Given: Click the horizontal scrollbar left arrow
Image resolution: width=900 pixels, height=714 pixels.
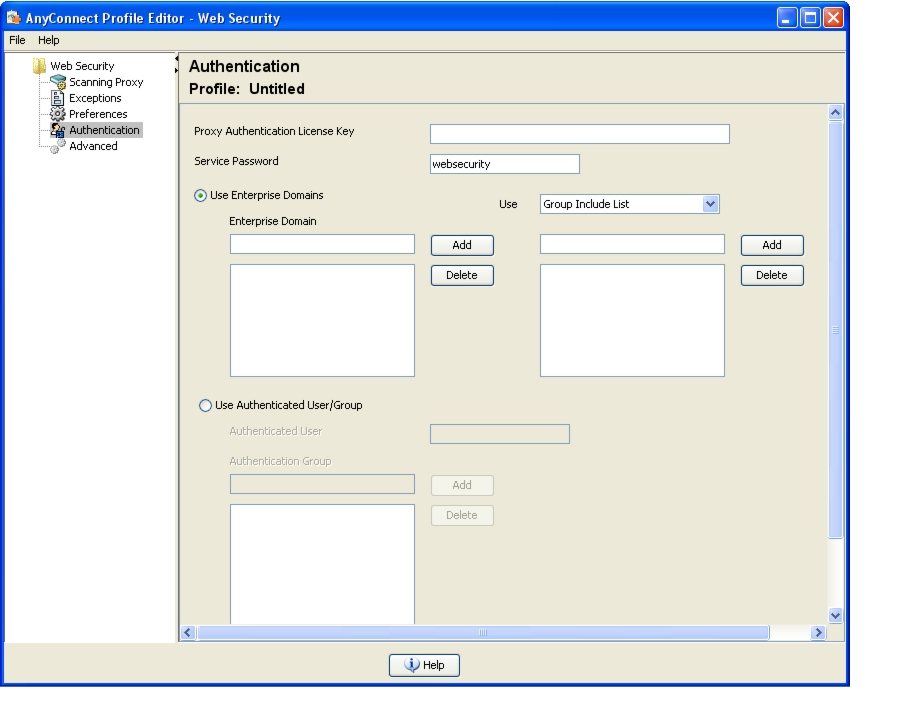Looking at the screenshot, I should 187,632.
